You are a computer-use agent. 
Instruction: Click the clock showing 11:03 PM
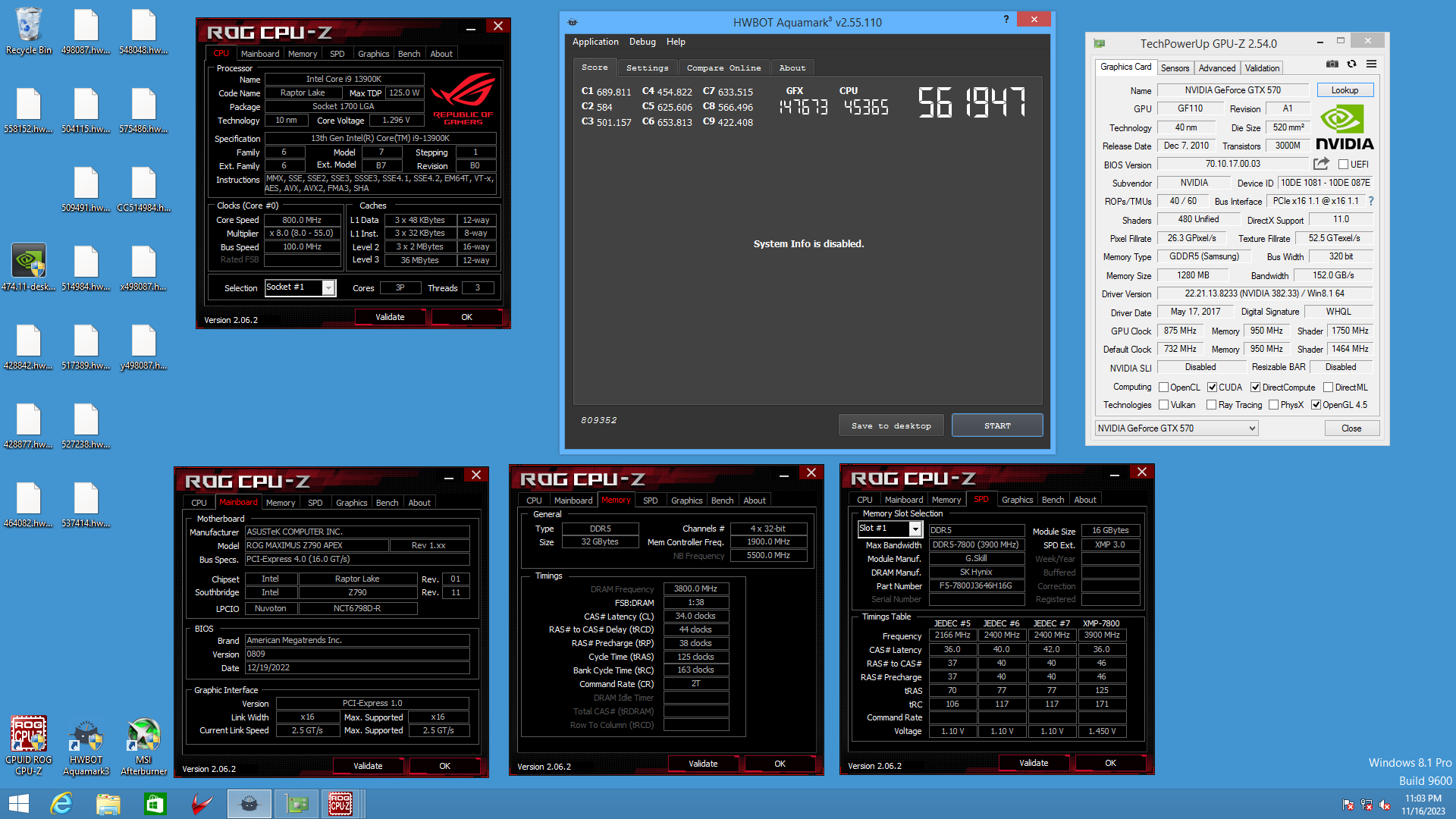[x=1423, y=798]
